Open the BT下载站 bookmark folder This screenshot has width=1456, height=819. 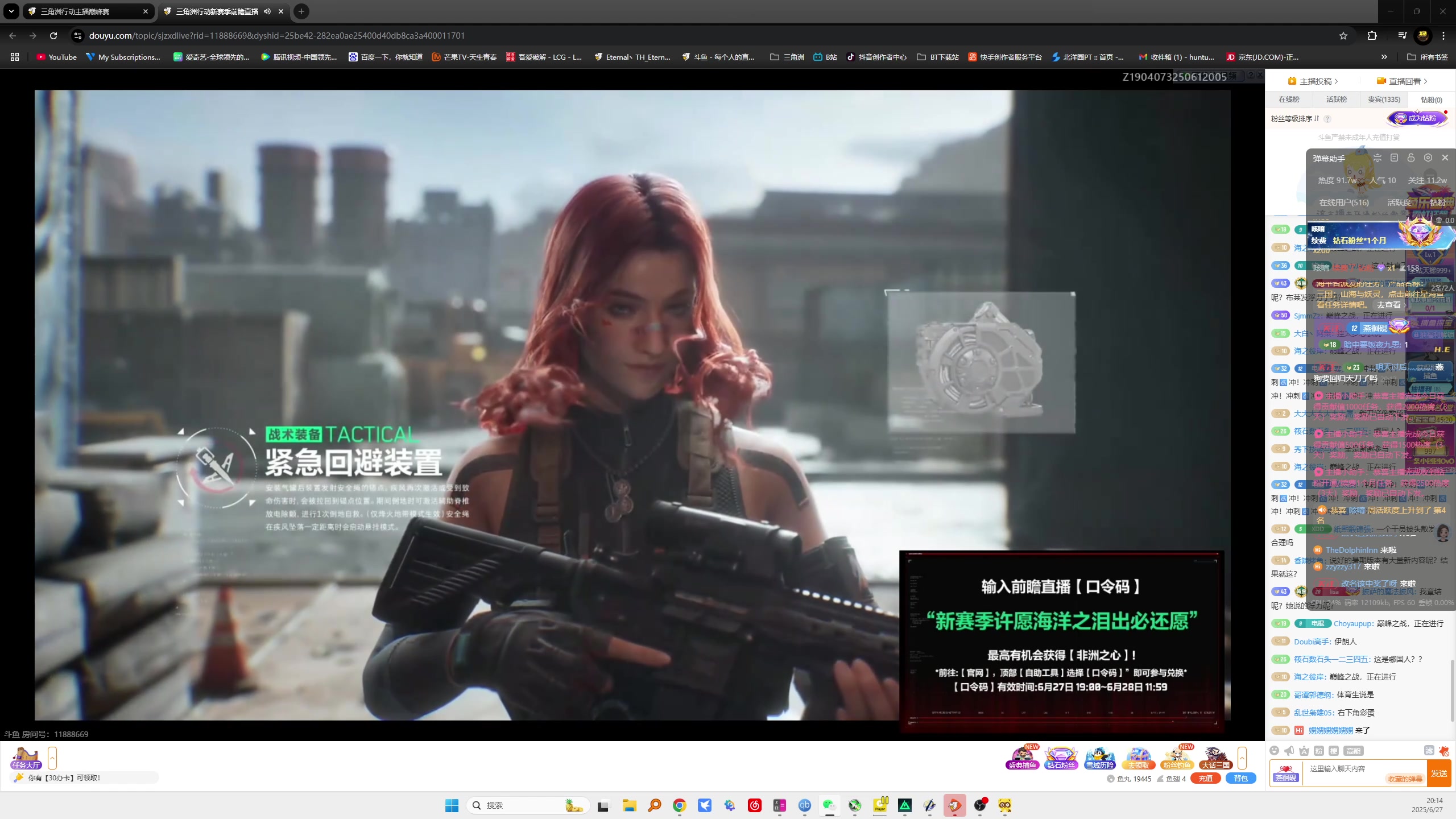click(937, 57)
